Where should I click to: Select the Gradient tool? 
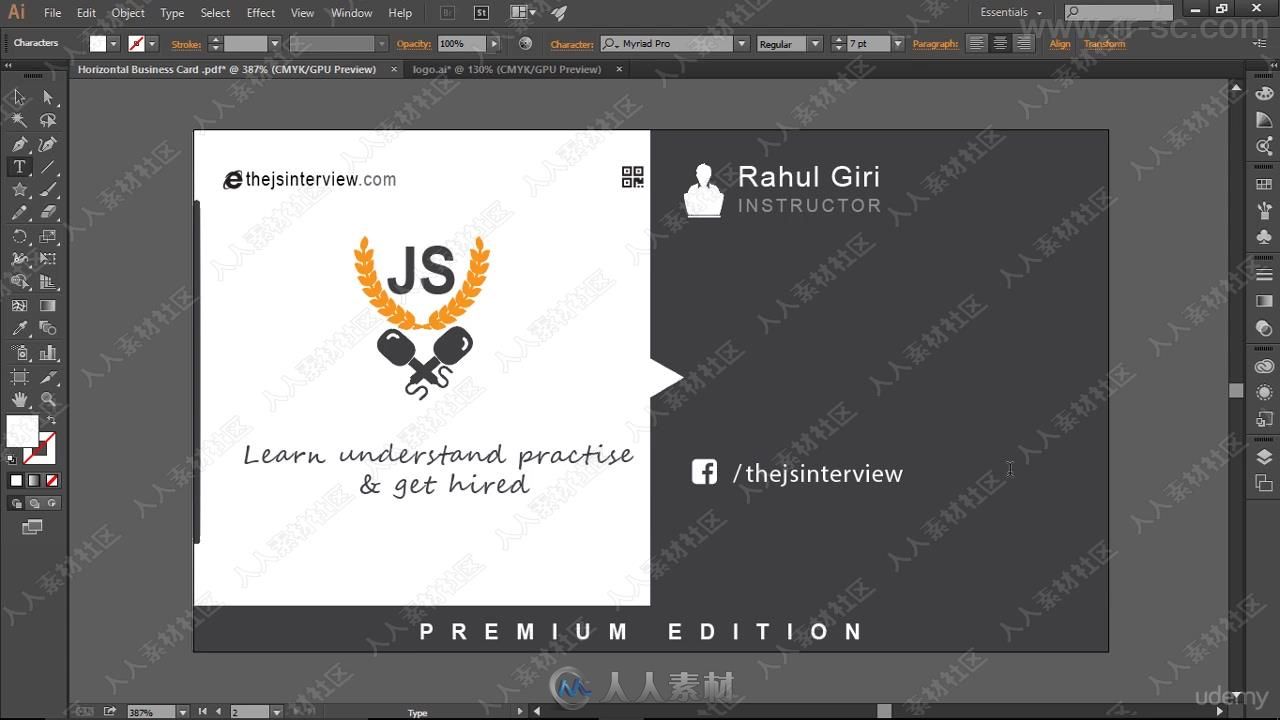pyautogui.click(x=48, y=306)
